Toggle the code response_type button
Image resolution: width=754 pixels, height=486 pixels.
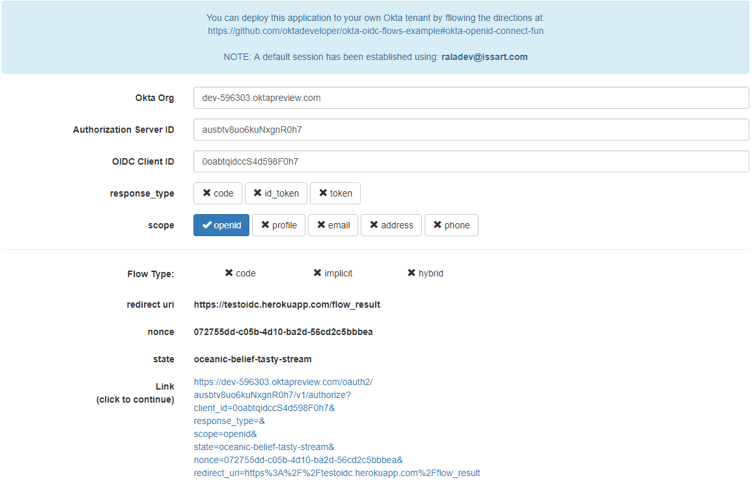(218, 193)
